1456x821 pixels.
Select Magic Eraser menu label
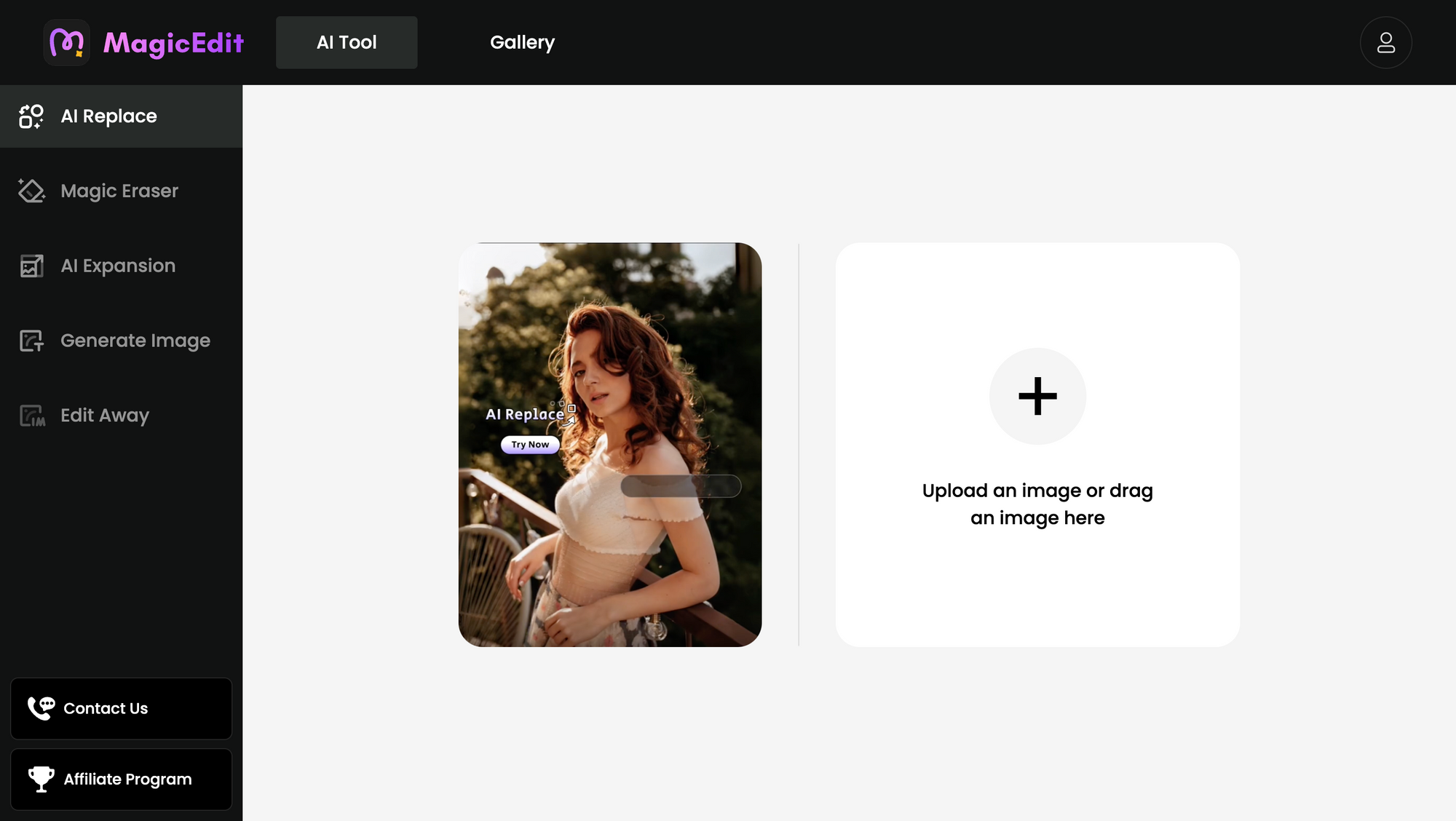(119, 191)
